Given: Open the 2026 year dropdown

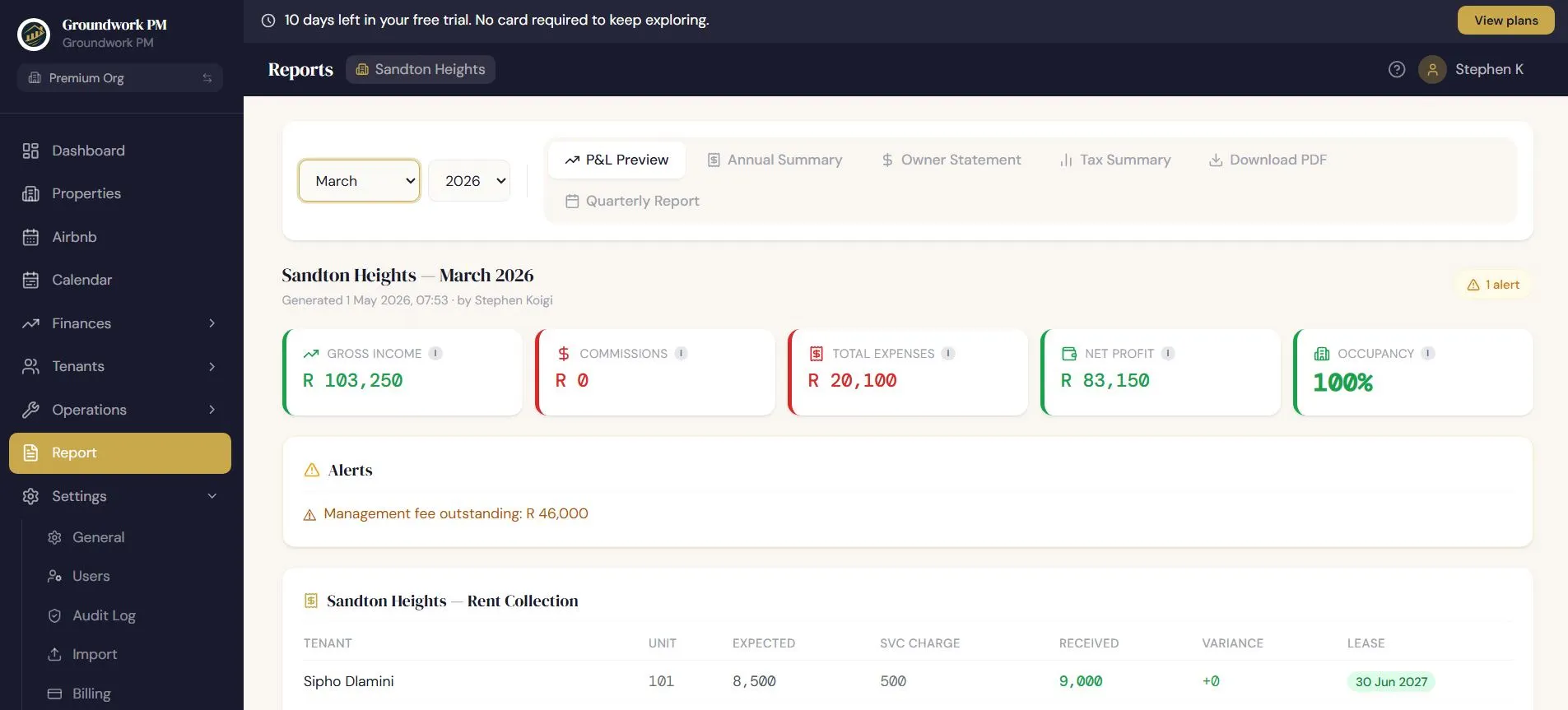Looking at the screenshot, I should click(469, 181).
